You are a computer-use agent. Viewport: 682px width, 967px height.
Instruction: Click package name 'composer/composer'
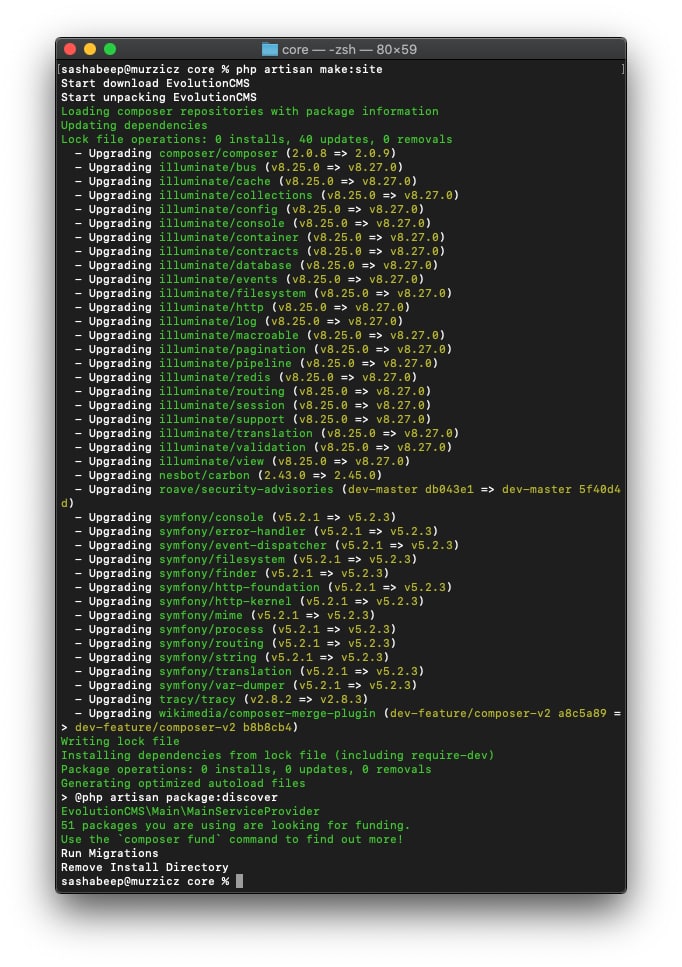click(218, 154)
